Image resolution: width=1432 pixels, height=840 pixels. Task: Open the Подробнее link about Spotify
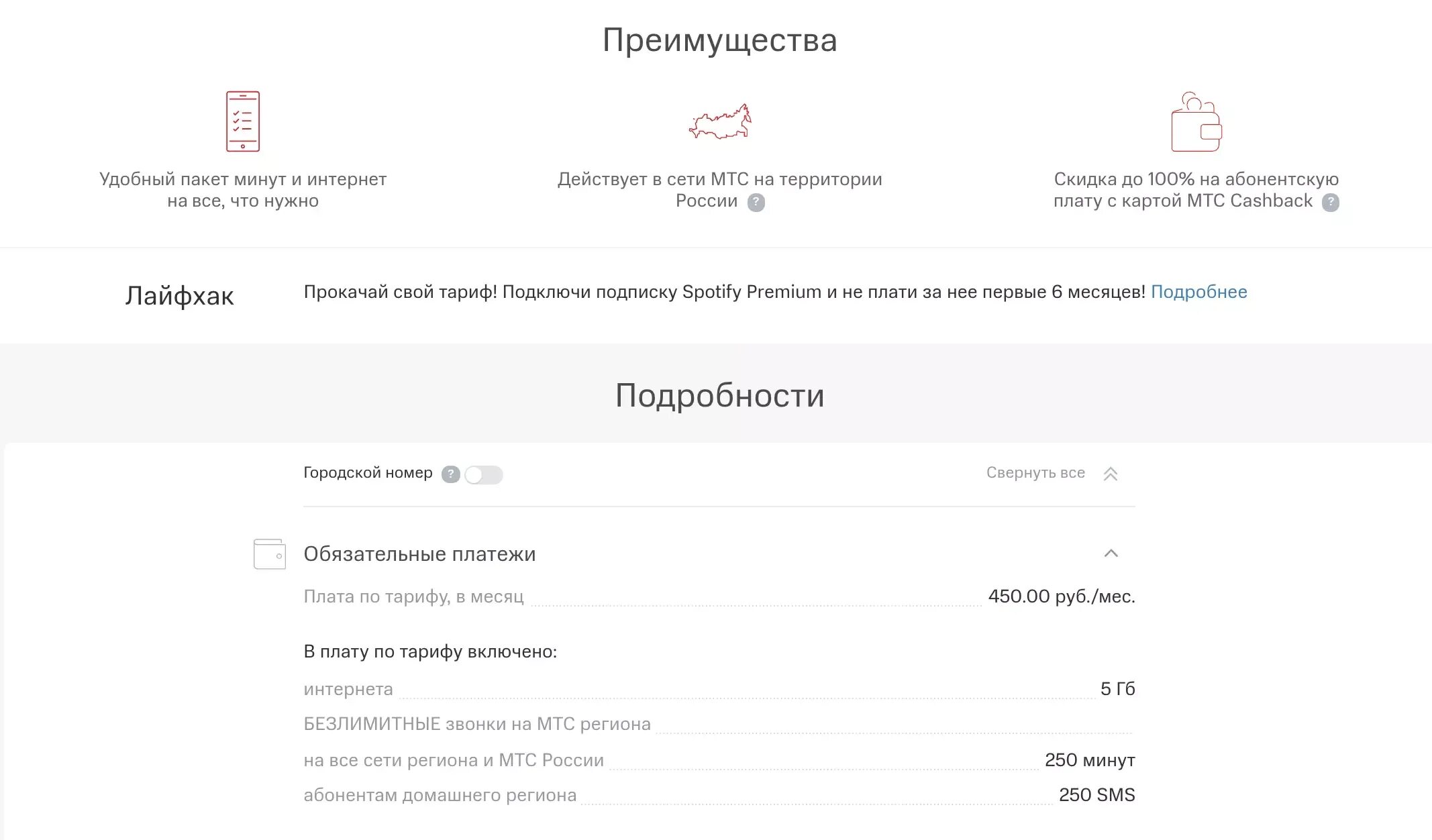click(1199, 292)
